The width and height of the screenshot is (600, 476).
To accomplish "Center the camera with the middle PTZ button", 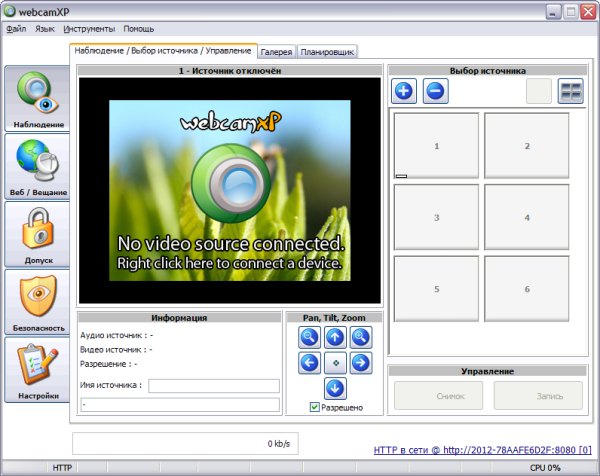I will click(335, 362).
